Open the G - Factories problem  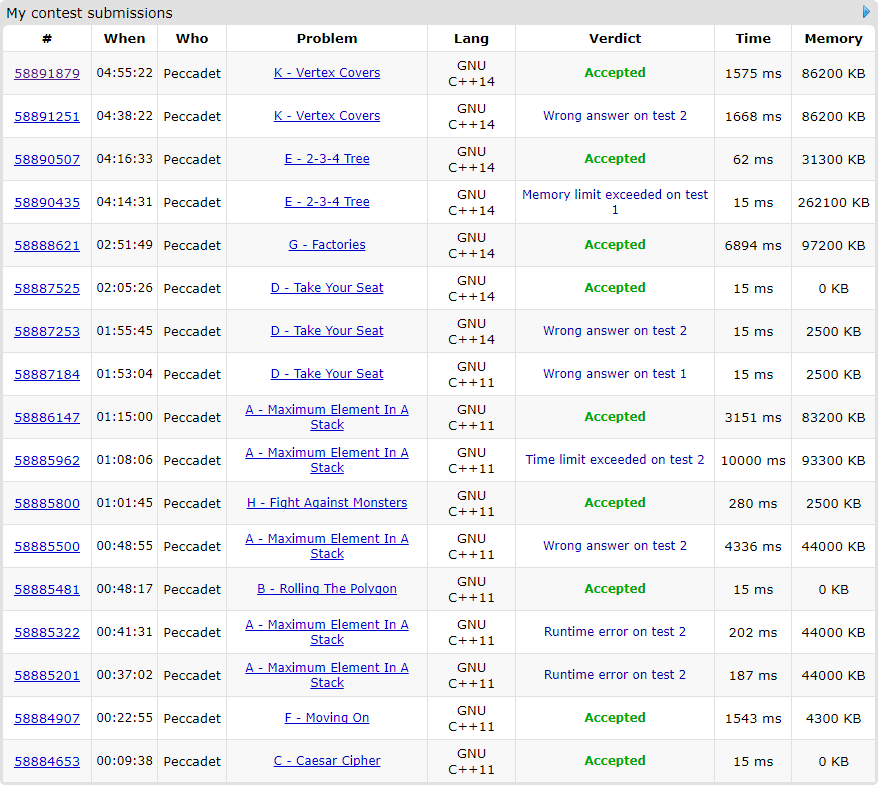click(327, 245)
